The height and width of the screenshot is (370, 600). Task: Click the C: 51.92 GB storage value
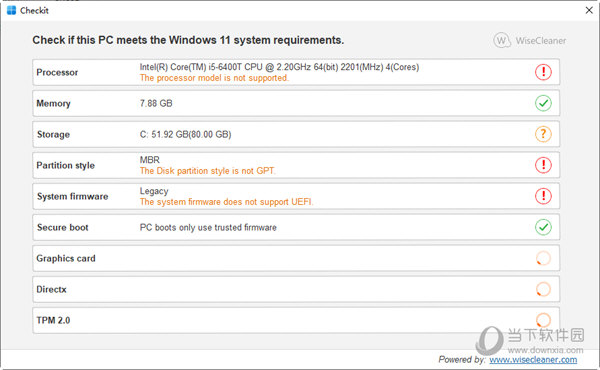click(185, 134)
